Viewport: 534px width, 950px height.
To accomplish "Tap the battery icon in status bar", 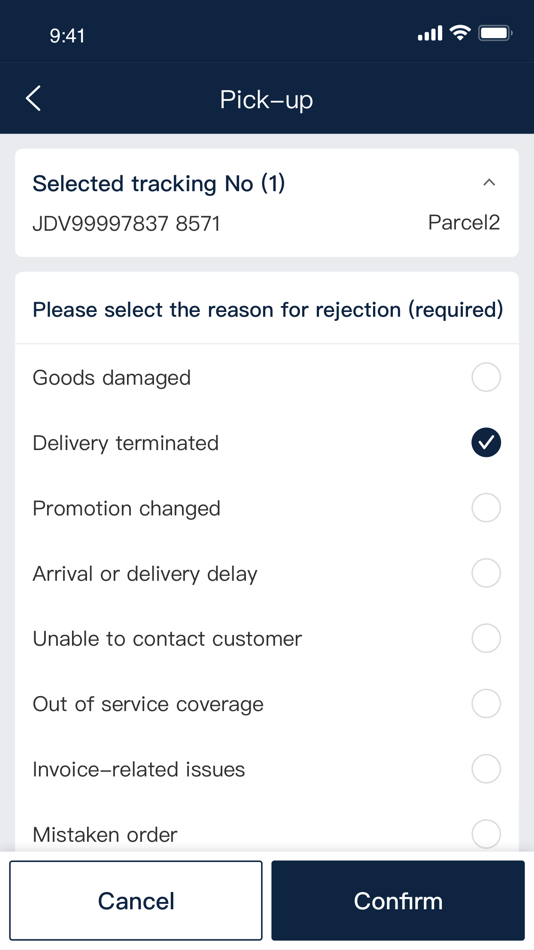I will (x=496, y=33).
